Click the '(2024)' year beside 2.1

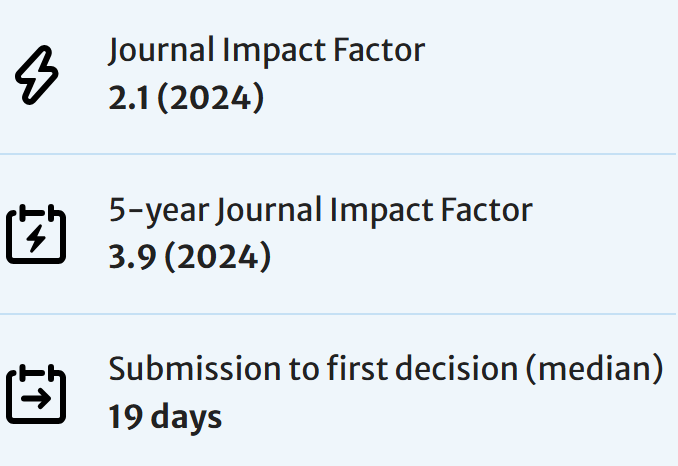pos(210,99)
